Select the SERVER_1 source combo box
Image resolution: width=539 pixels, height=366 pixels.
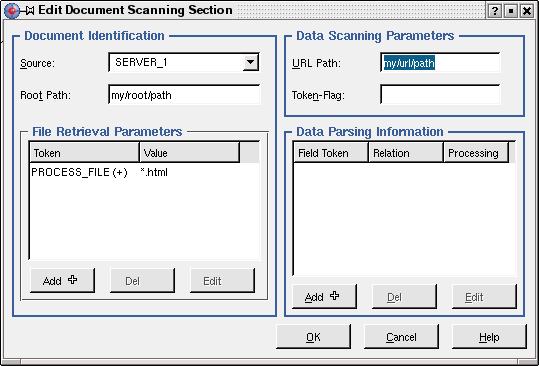coord(184,63)
